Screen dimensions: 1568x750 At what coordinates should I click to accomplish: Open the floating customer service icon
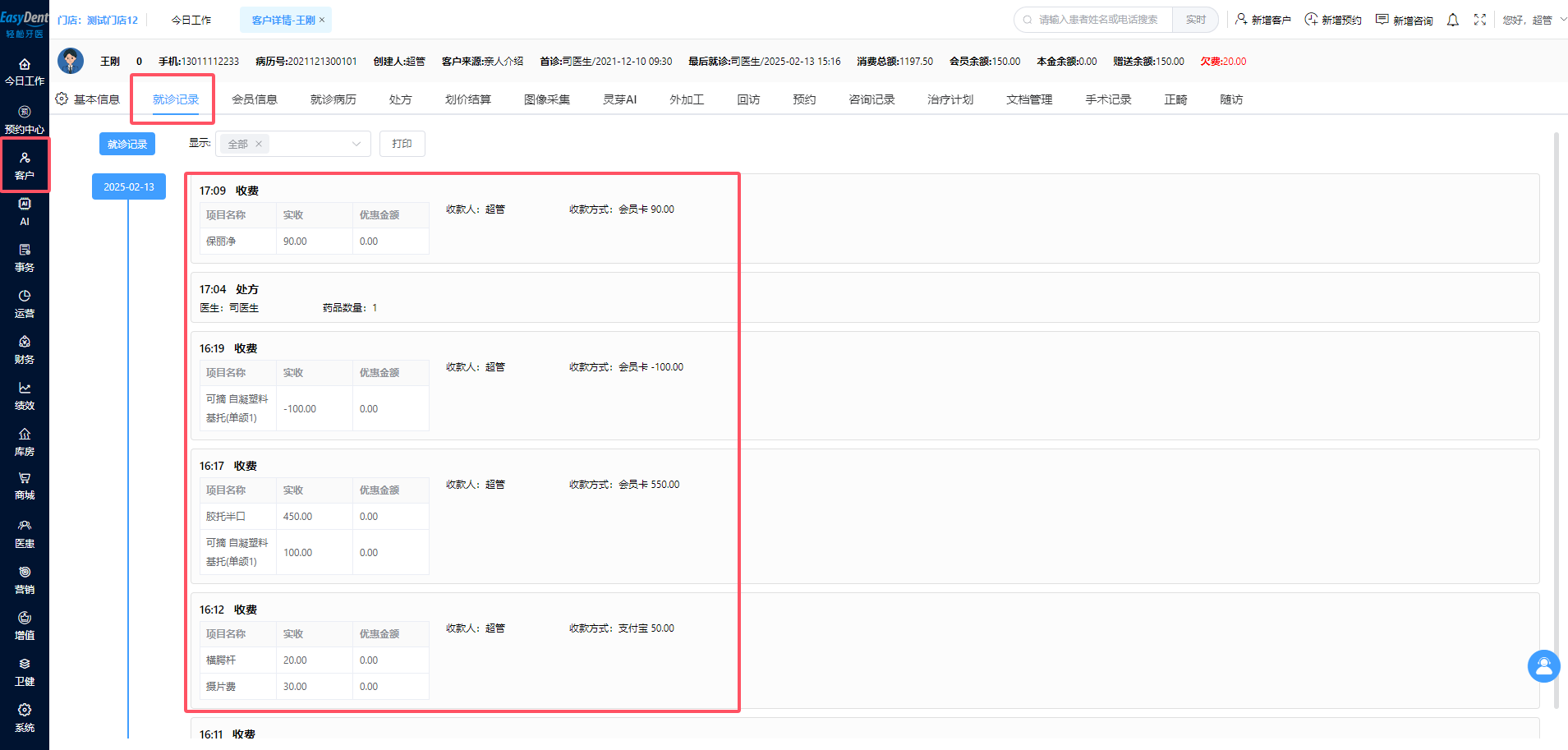pyautogui.click(x=1543, y=665)
